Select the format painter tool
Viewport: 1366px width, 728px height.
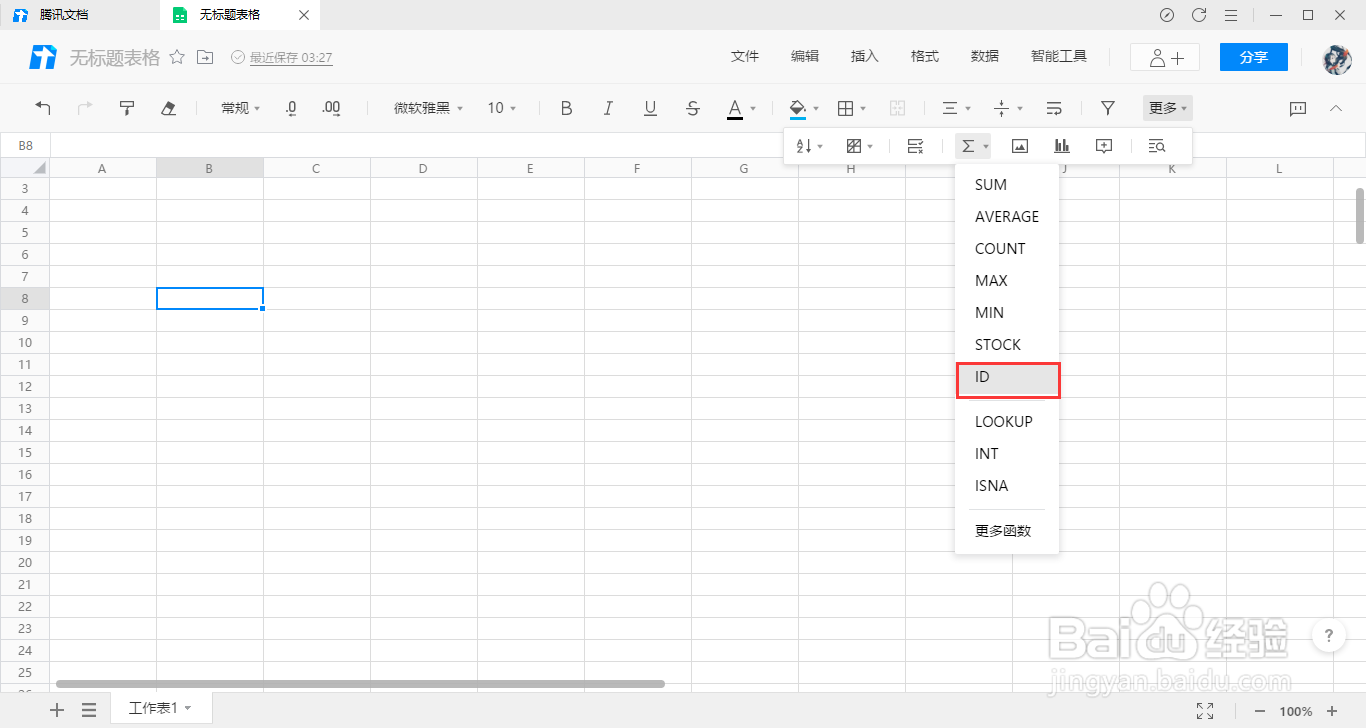tap(127, 108)
